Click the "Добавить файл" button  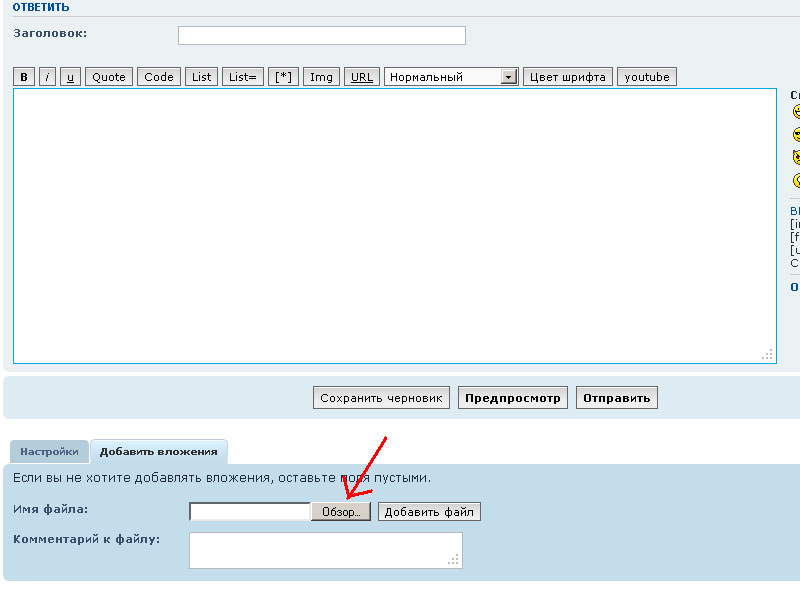point(429,512)
